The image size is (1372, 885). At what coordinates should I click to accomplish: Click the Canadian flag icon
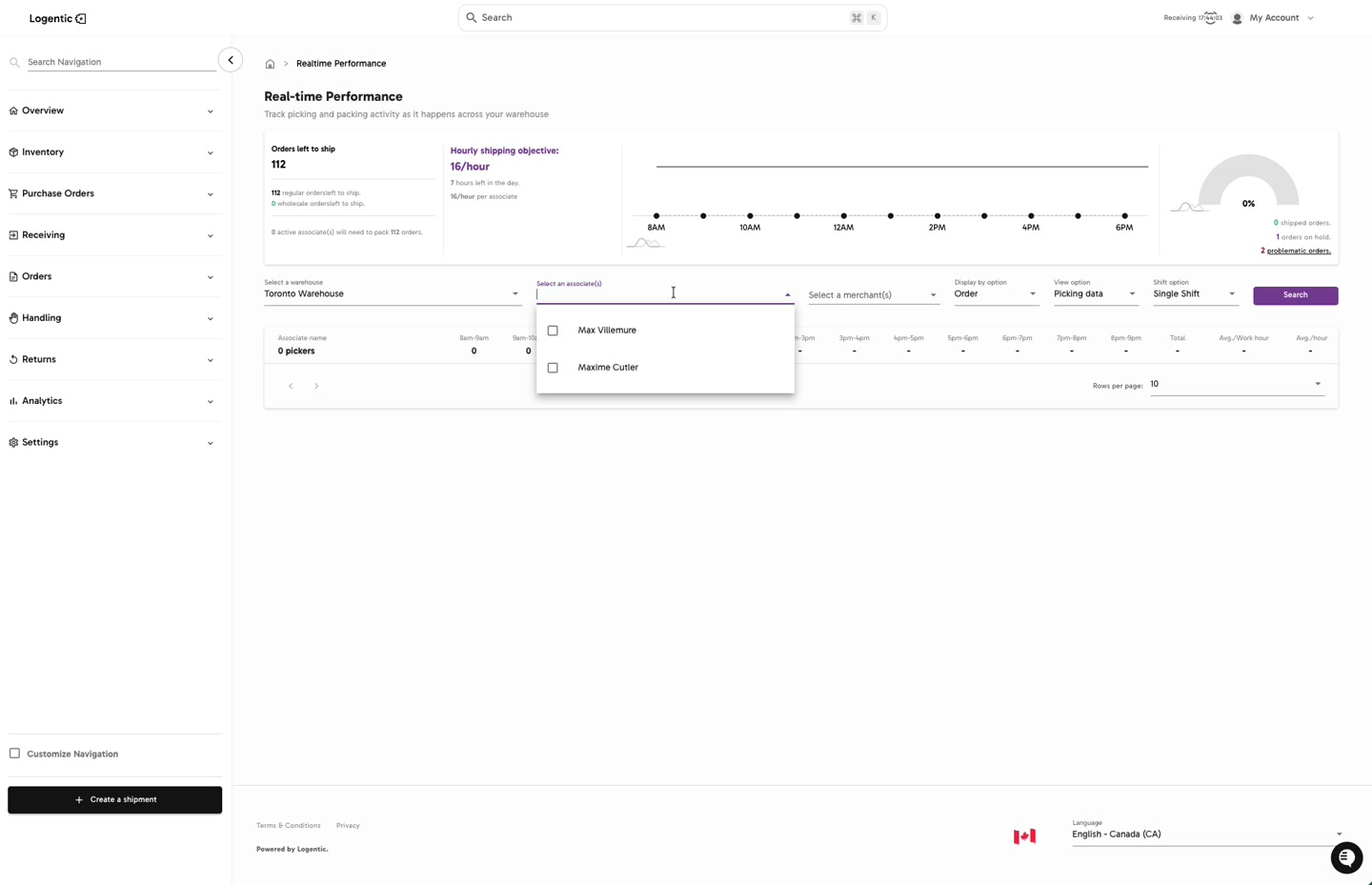(1024, 836)
